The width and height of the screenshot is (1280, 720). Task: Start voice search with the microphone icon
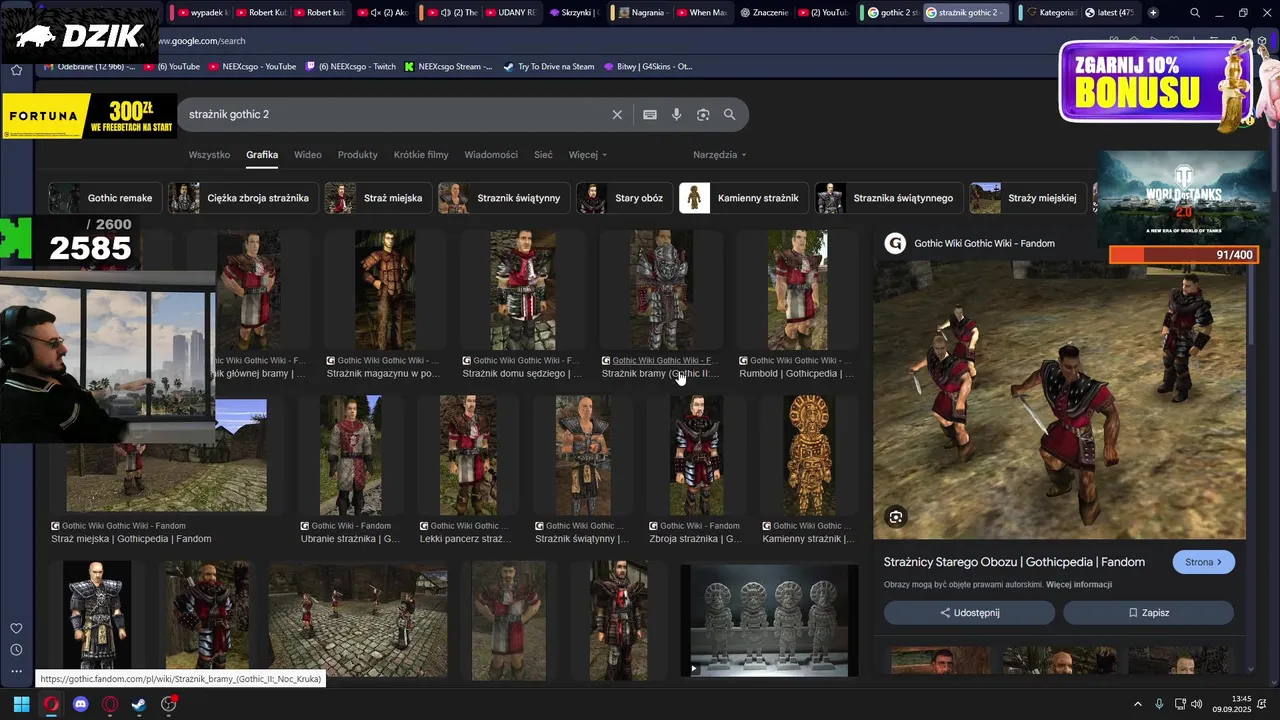677,115
